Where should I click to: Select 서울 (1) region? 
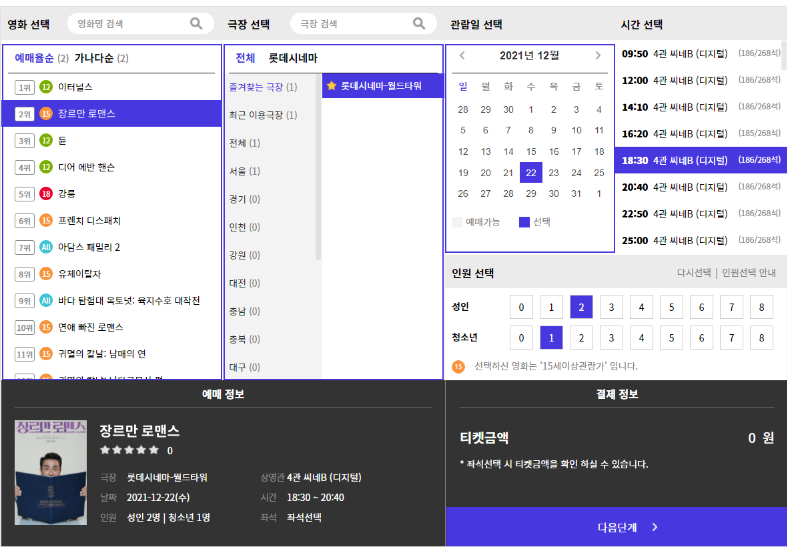[245, 171]
